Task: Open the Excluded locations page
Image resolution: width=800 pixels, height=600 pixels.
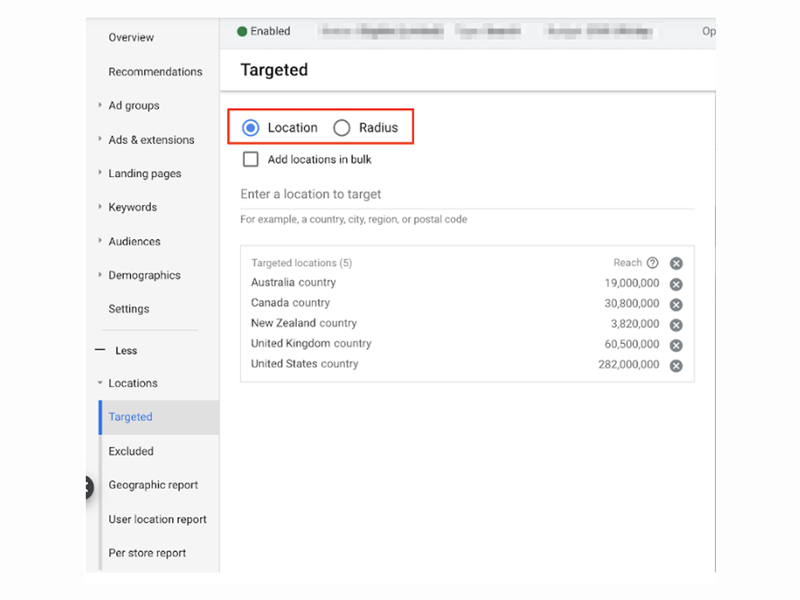Action: (131, 452)
